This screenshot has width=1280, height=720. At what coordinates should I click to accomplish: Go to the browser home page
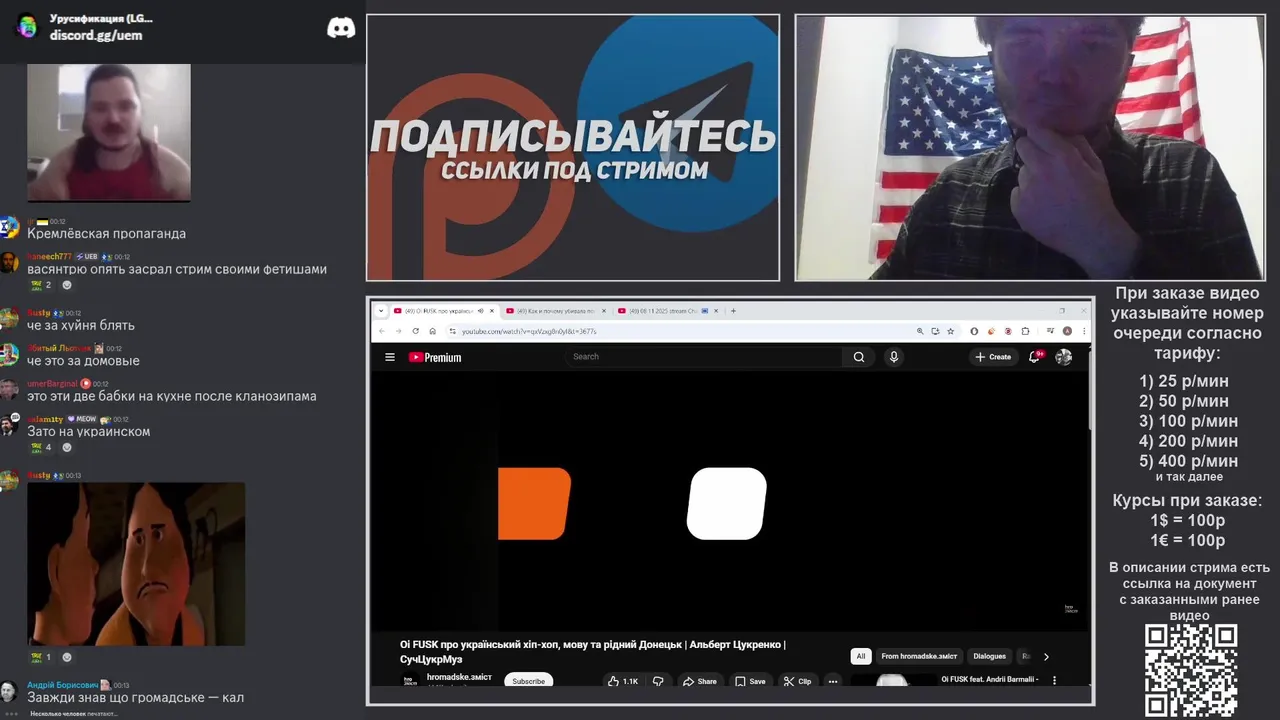click(x=433, y=331)
